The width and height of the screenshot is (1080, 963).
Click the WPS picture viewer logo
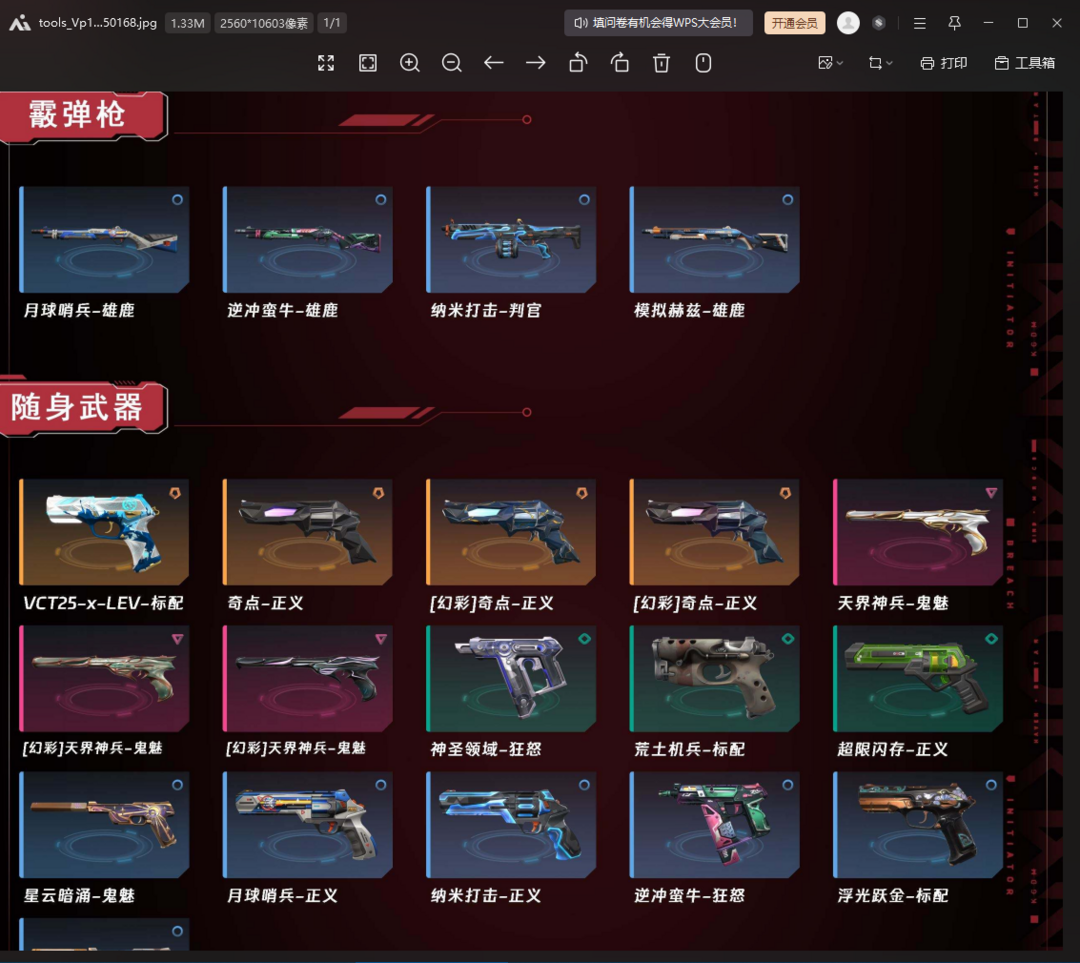[19, 23]
